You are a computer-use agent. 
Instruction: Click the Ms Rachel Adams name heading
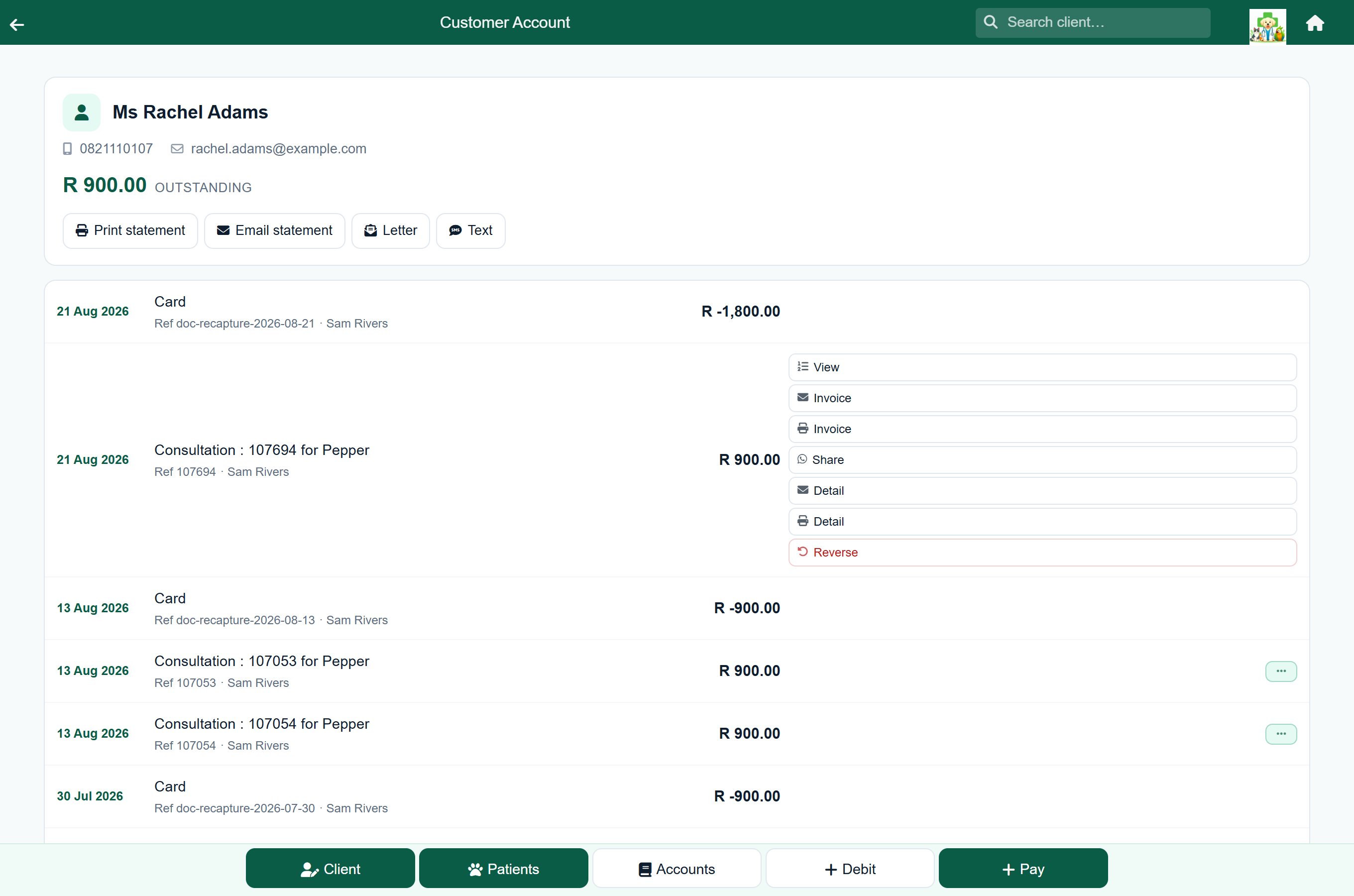click(x=190, y=112)
